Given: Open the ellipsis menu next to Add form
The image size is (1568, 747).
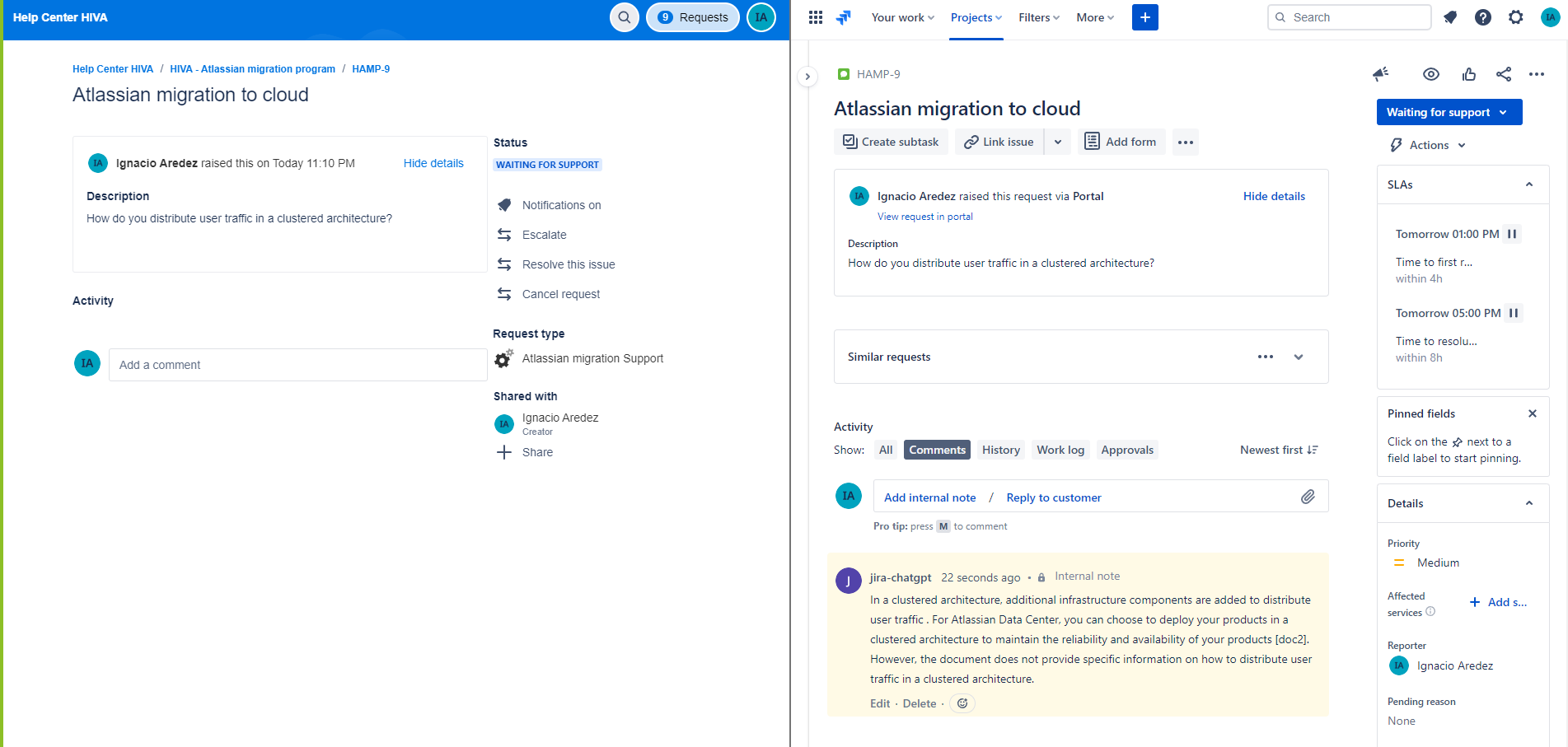Looking at the screenshot, I should pyautogui.click(x=1186, y=142).
